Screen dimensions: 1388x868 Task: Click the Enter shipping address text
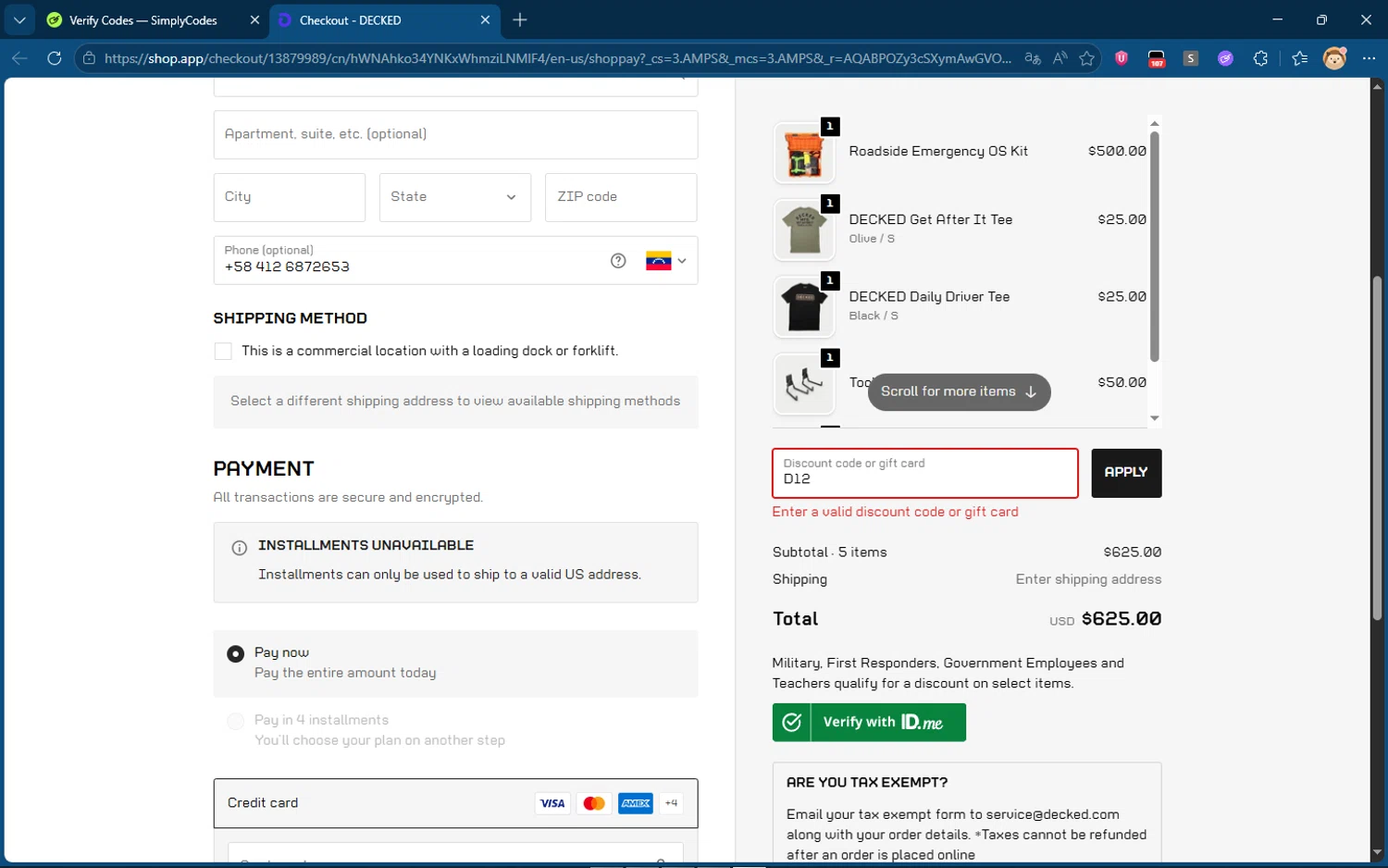(1088, 579)
